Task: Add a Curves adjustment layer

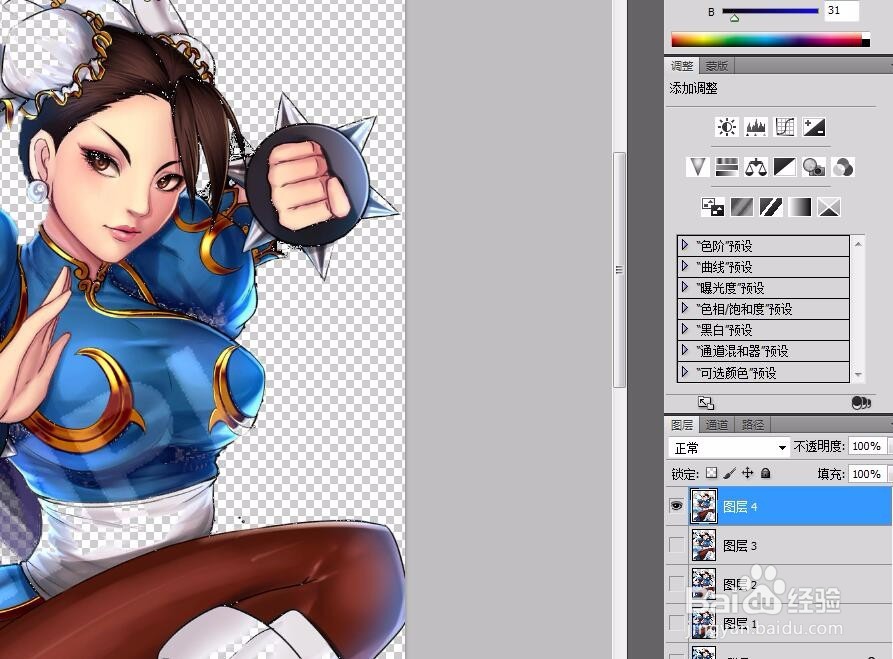Action: (x=785, y=127)
